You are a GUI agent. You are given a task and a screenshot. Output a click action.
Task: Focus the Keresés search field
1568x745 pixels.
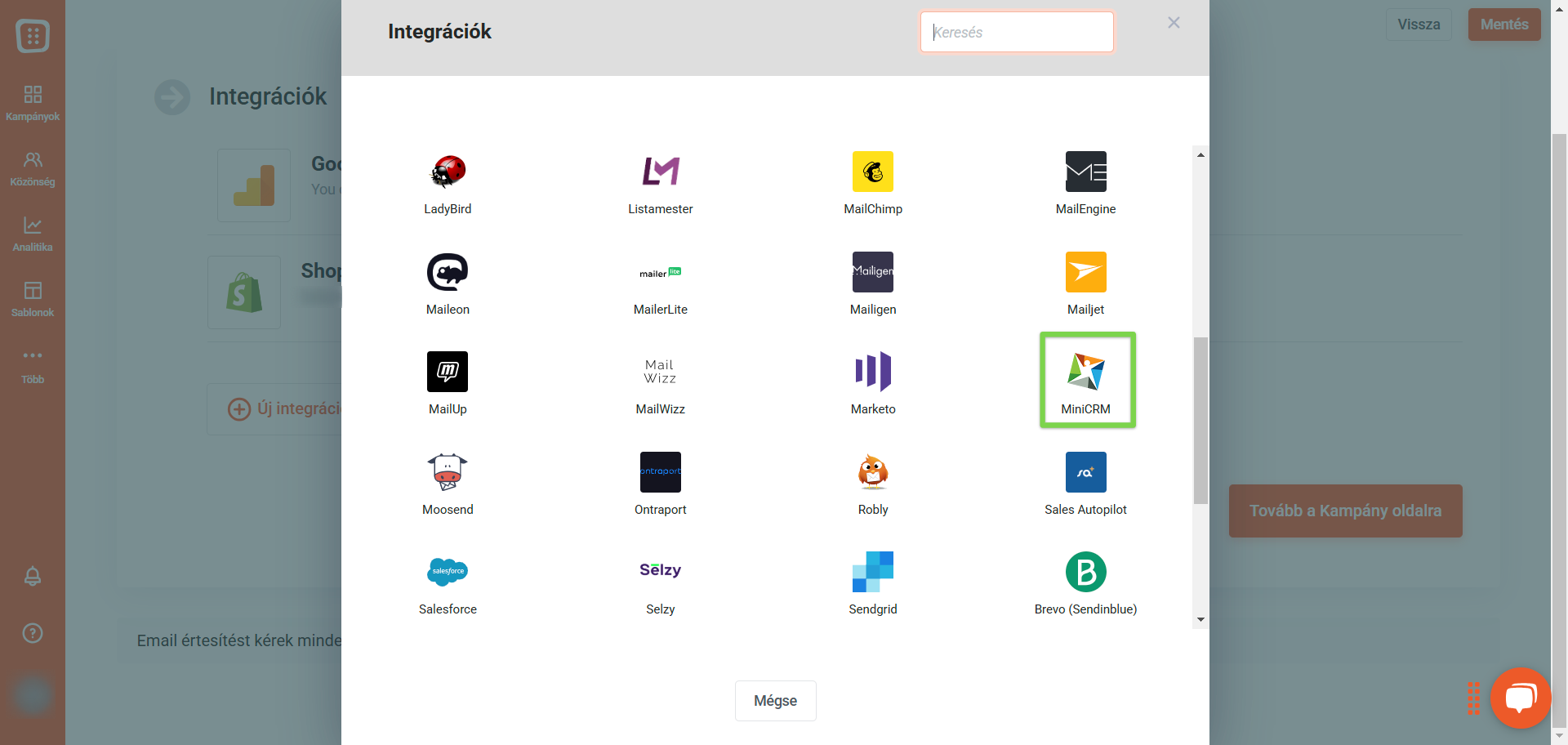1017,32
